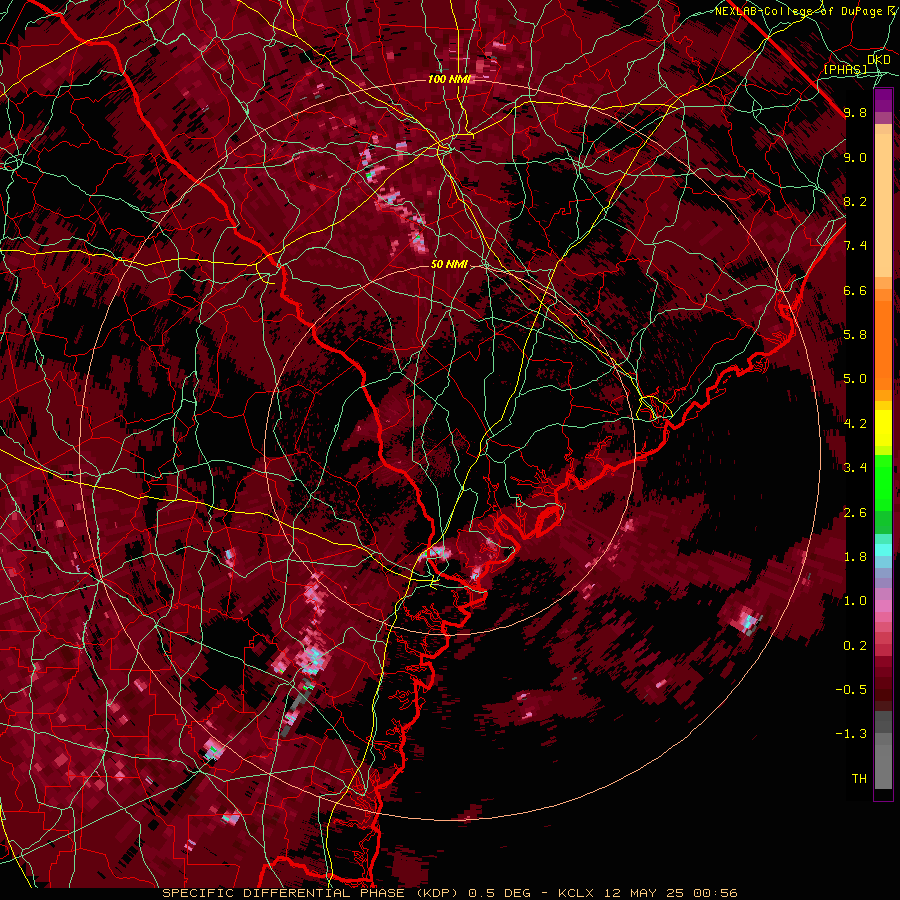Click the purple top segment of the color bar

tap(883, 100)
